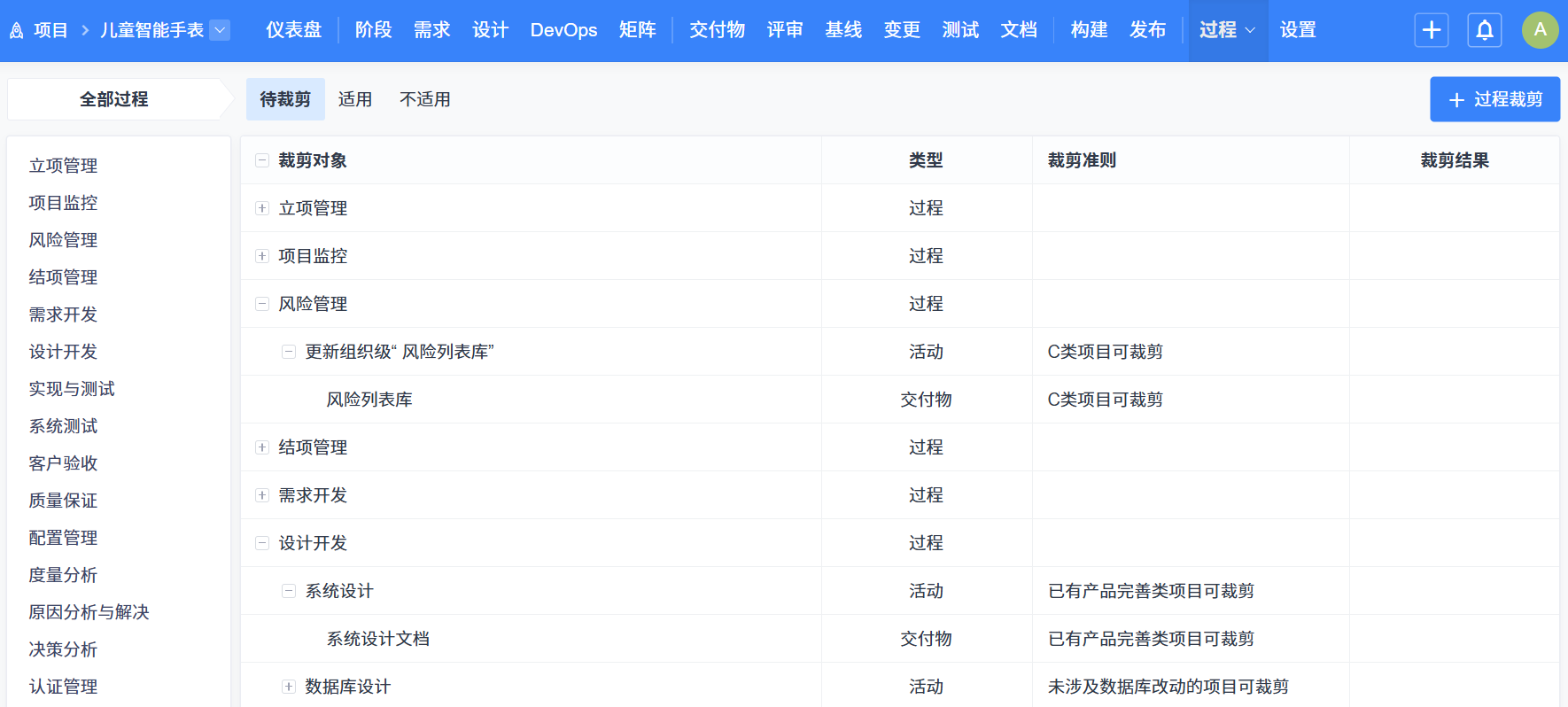Click the 项目 breadcrumb link
1568x707 pixels.
[x=50, y=30]
